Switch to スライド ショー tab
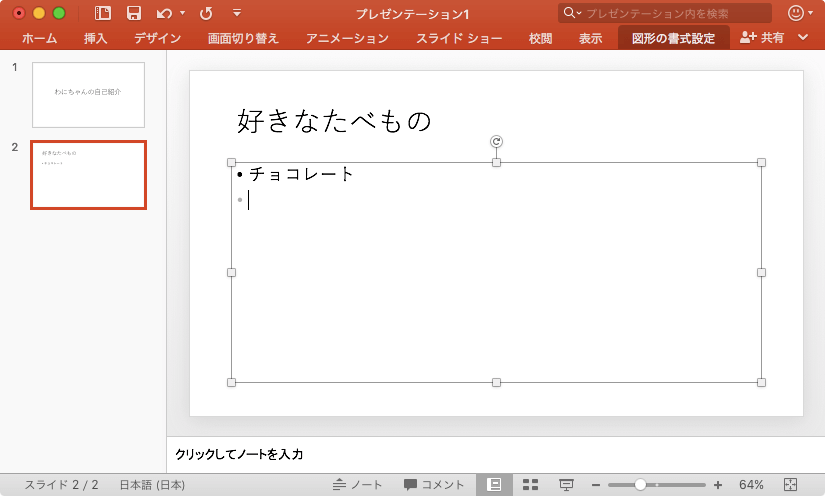 point(459,38)
